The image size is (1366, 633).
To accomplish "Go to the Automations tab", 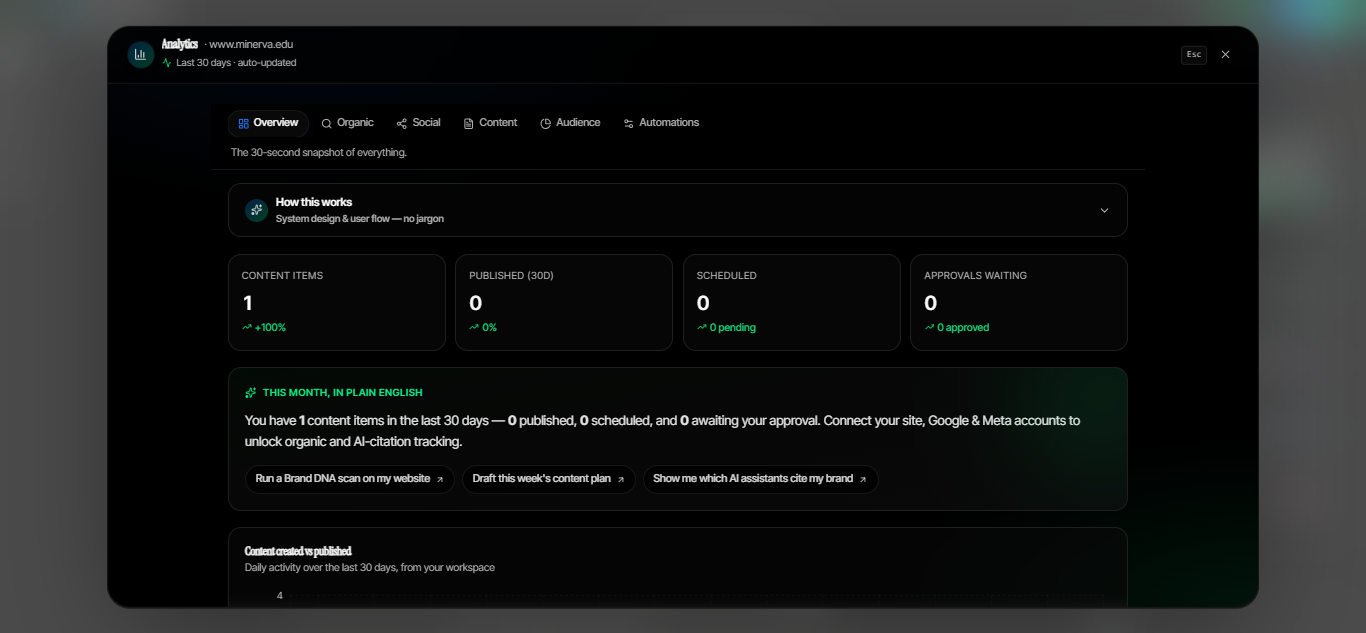I will pos(661,123).
